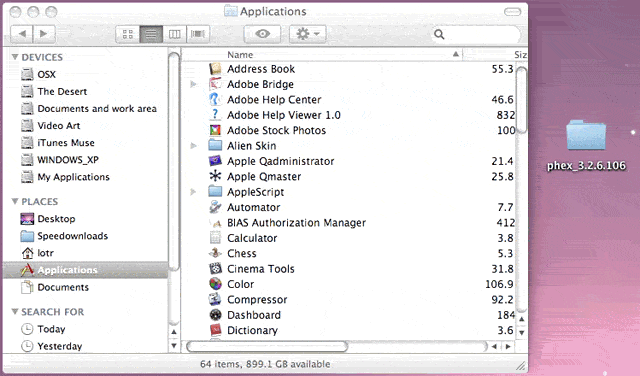
Task: Expand the AppleScript folder
Action: tap(193, 192)
